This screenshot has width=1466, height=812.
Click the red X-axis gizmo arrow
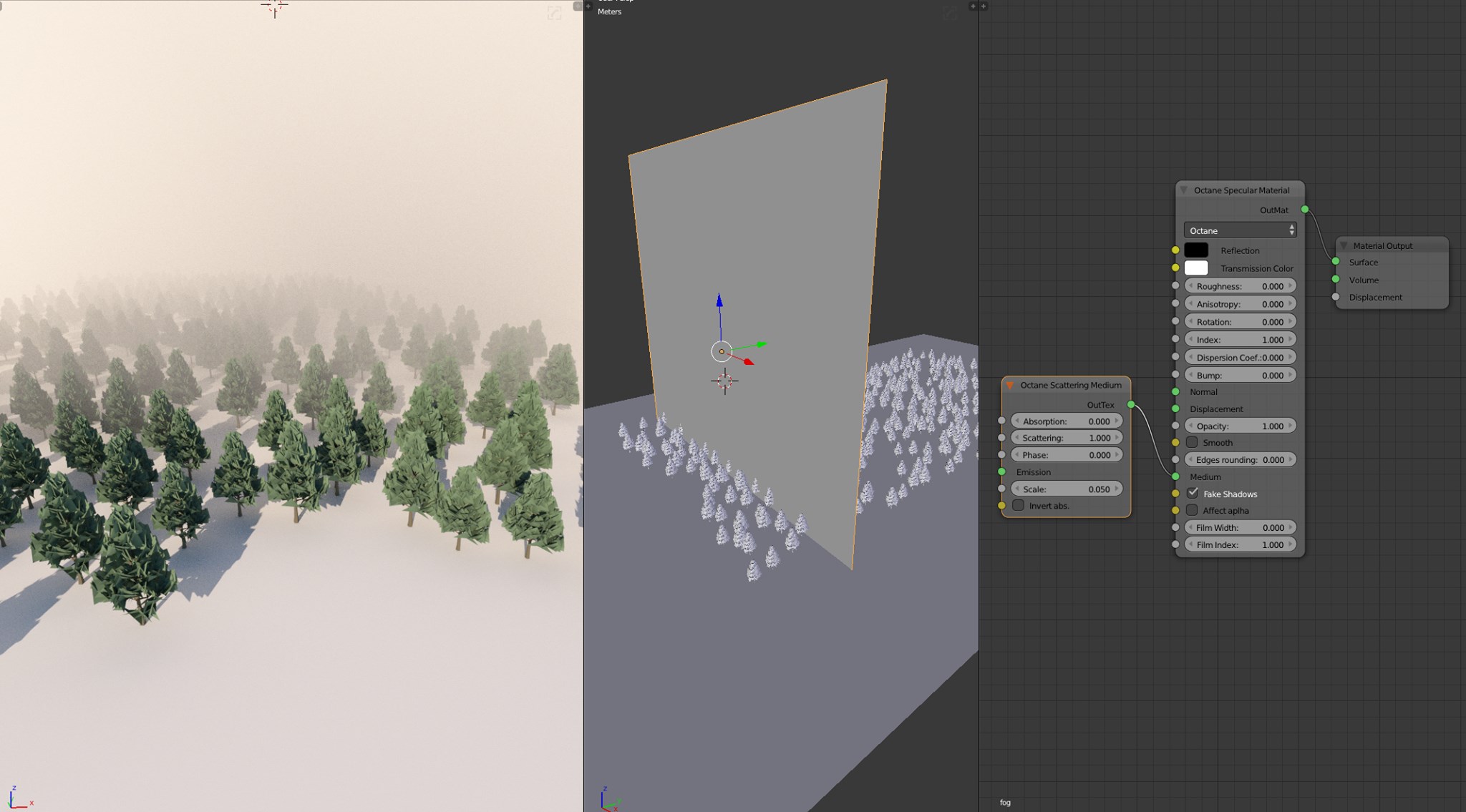(748, 362)
